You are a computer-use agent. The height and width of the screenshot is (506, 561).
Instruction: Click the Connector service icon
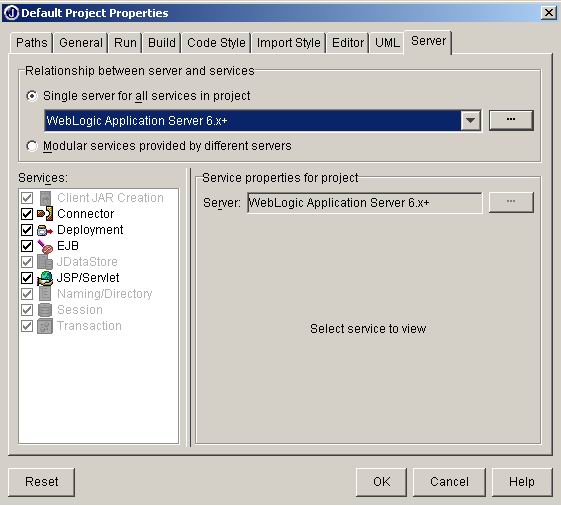[45, 214]
